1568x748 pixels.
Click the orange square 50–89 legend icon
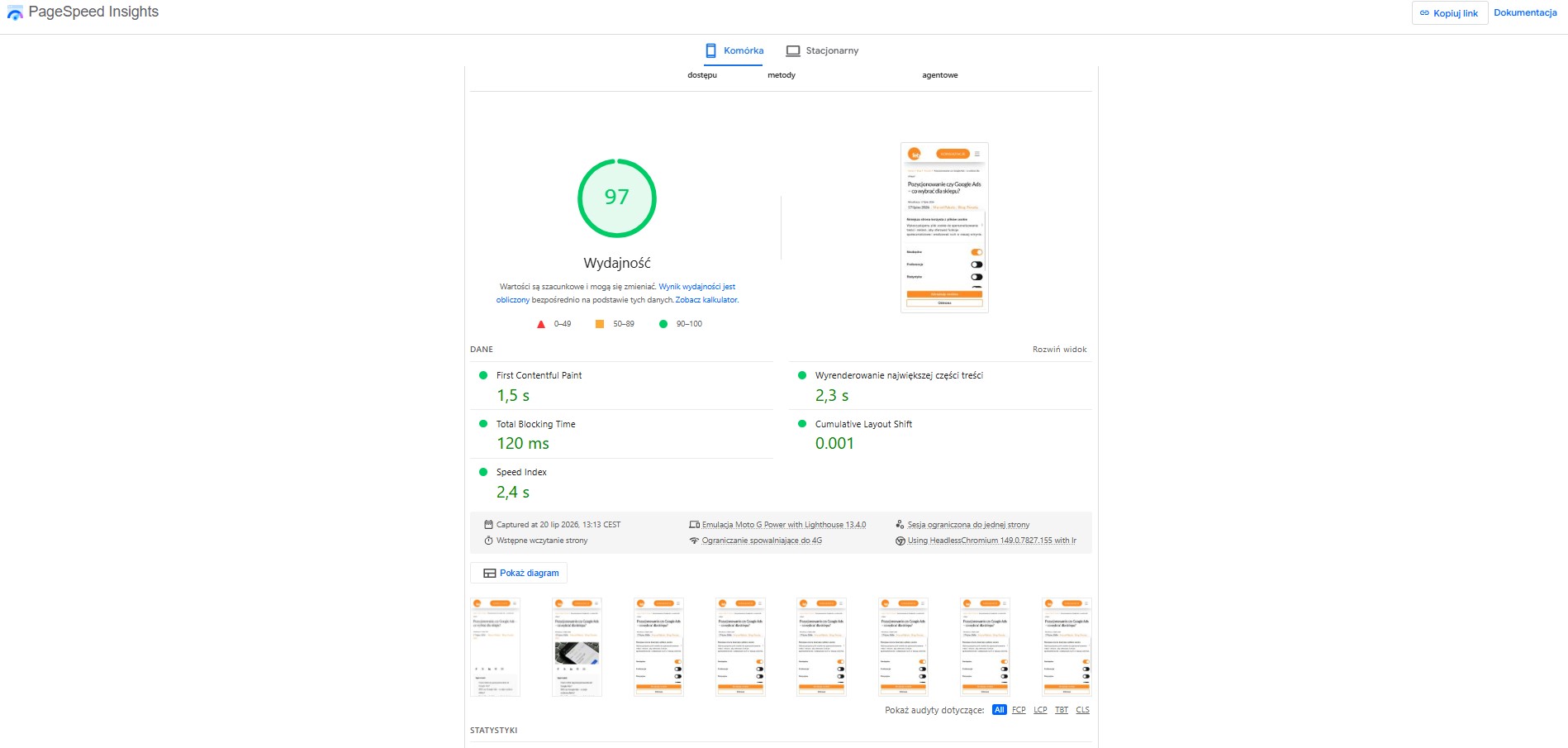[600, 324]
